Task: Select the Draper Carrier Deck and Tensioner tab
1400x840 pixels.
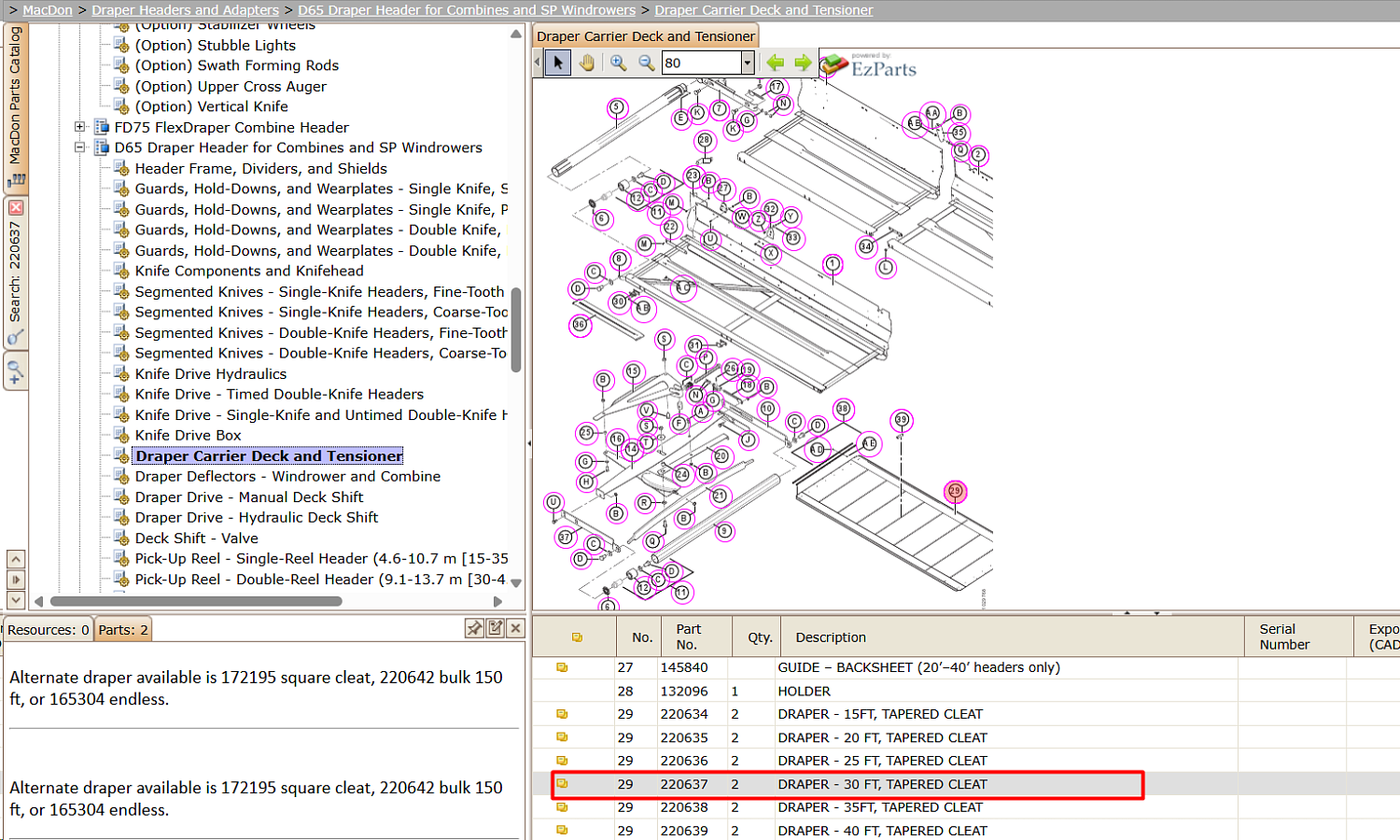Action: point(646,36)
